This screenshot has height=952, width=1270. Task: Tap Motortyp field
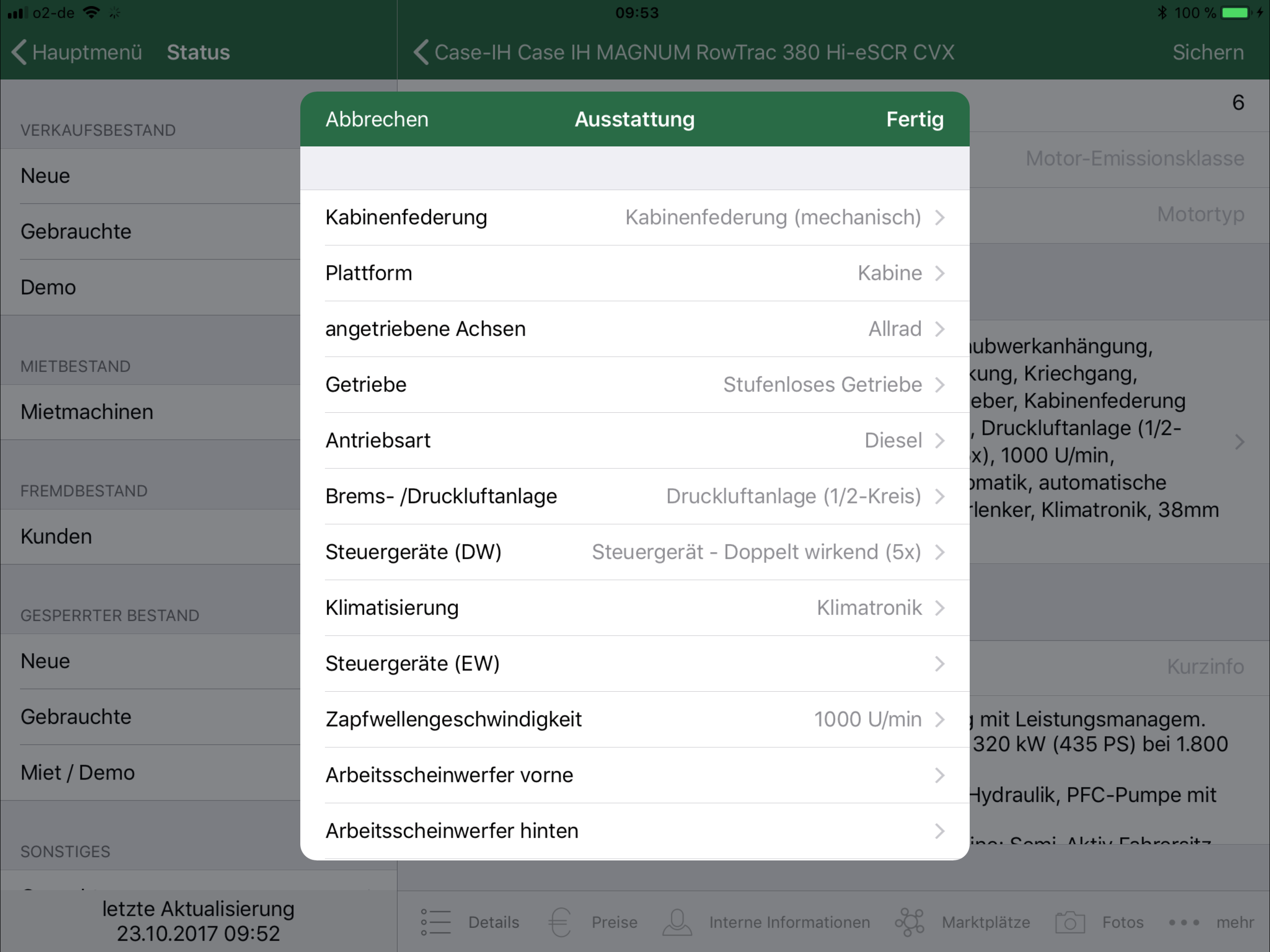[1201, 214]
